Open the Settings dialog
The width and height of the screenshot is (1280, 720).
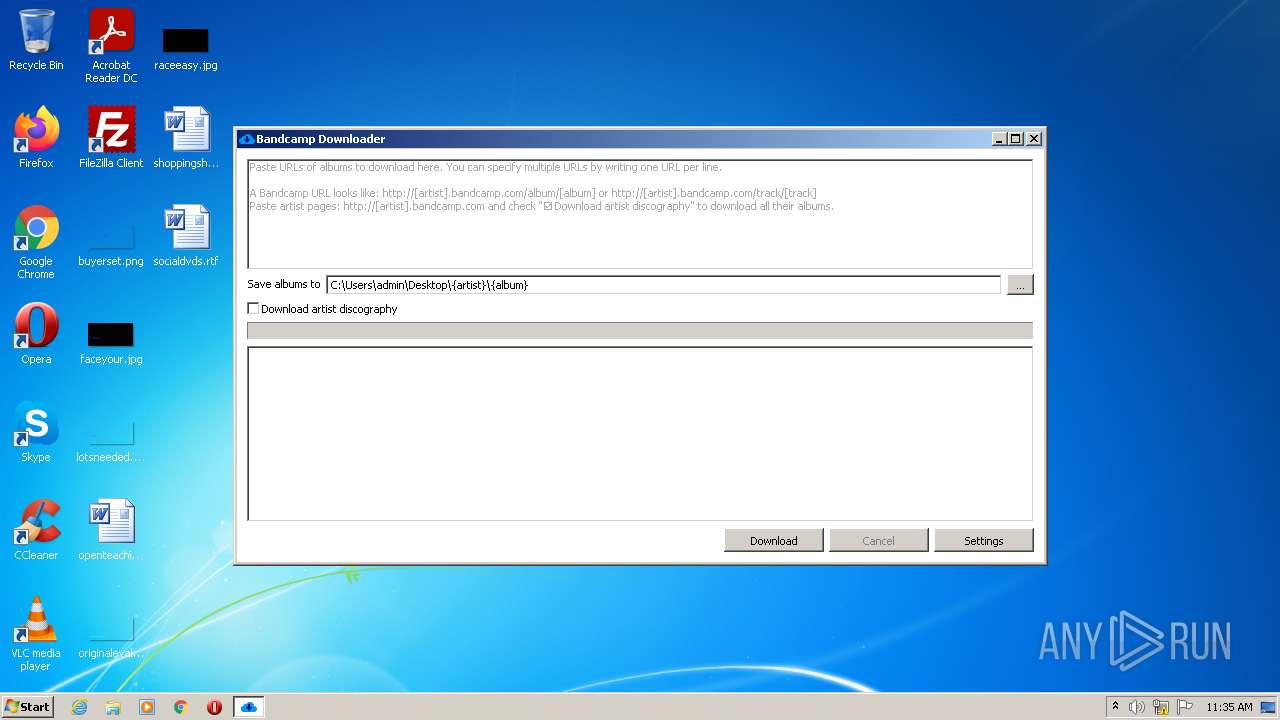pos(984,541)
